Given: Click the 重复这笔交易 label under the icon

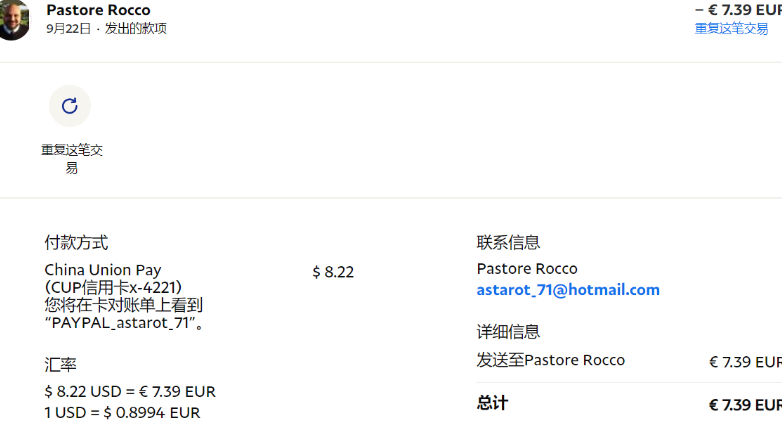Looking at the screenshot, I should 72,159.
